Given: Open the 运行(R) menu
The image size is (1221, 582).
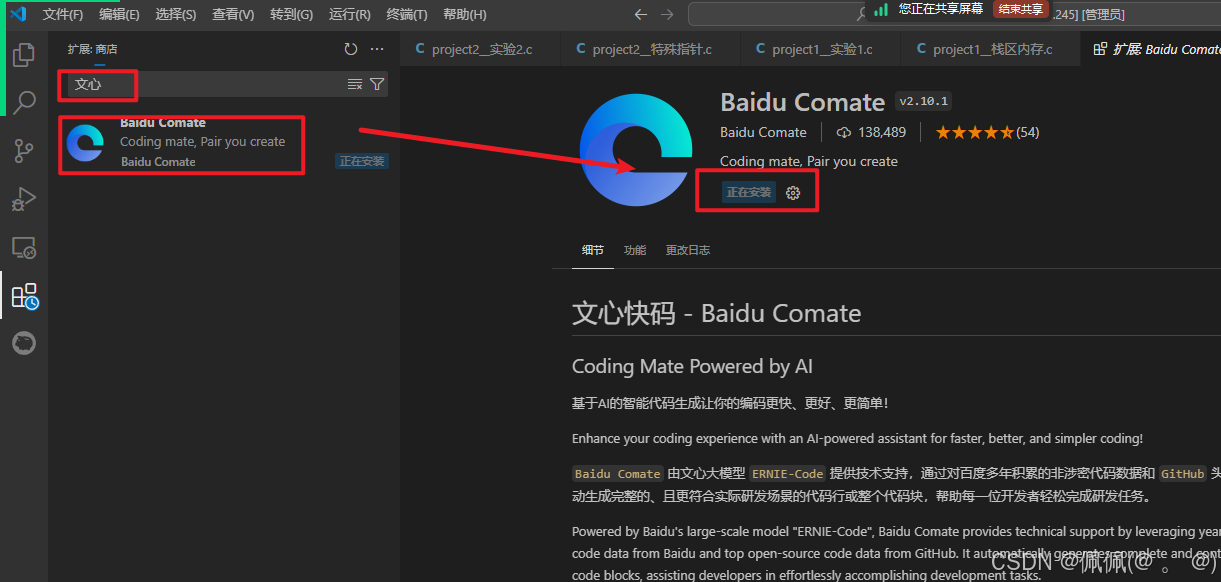Looking at the screenshot, I should (349, 14).
